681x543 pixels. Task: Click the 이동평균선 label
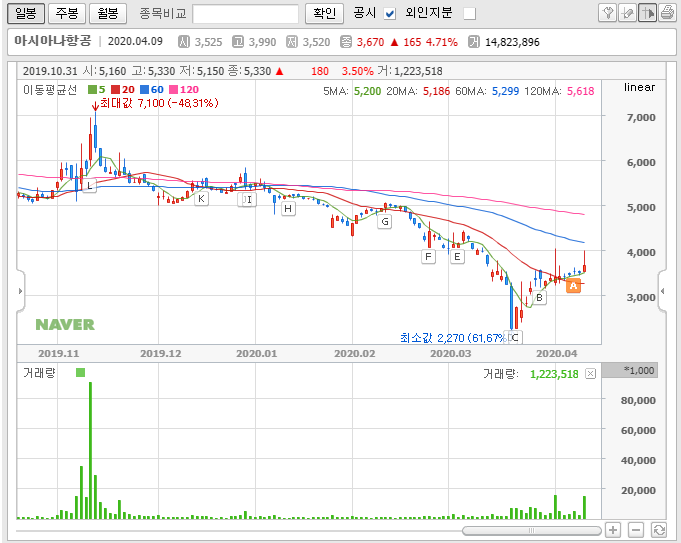coord(50,90)
